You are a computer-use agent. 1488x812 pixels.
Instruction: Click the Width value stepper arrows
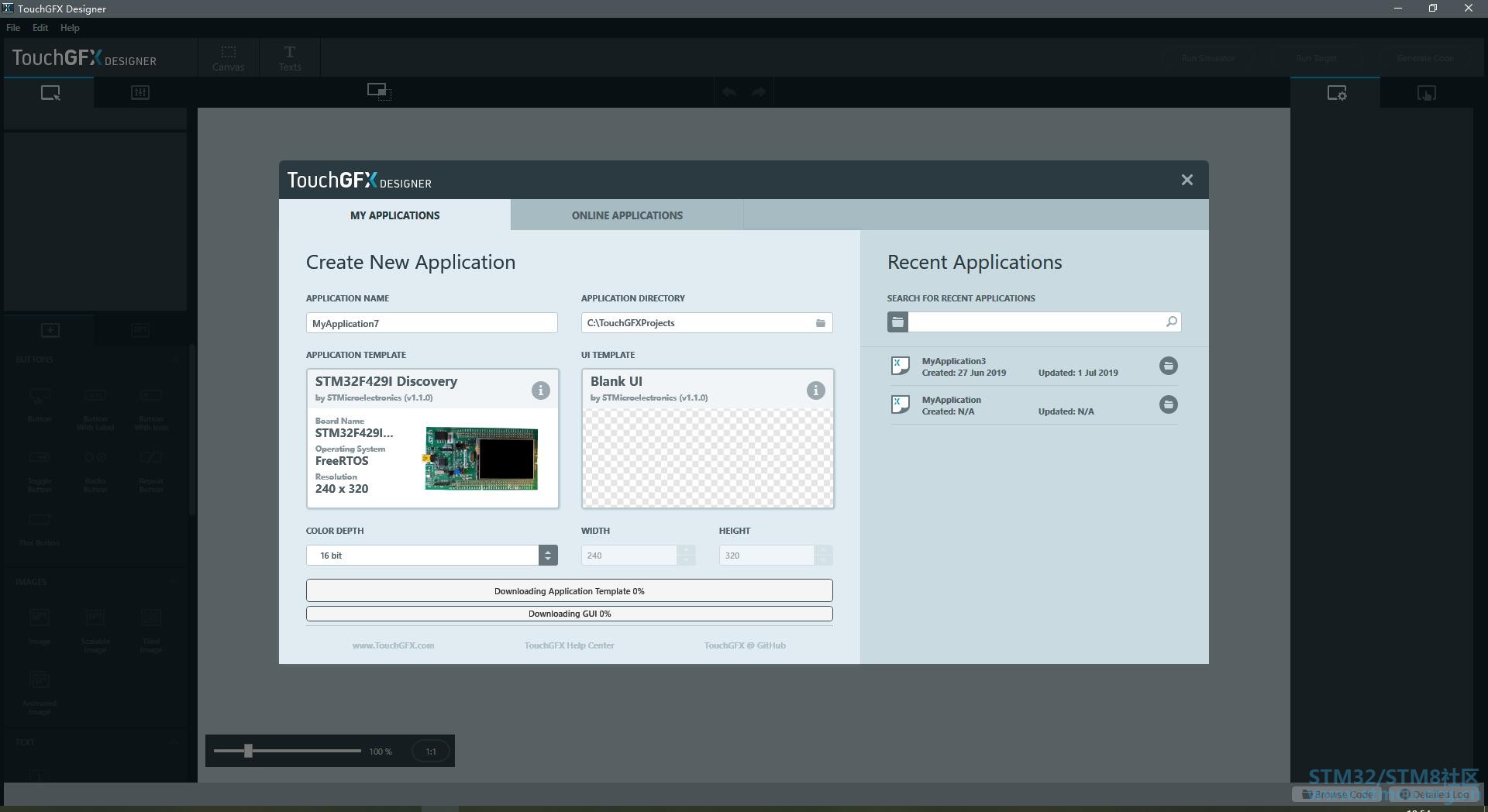pos(686,556)
